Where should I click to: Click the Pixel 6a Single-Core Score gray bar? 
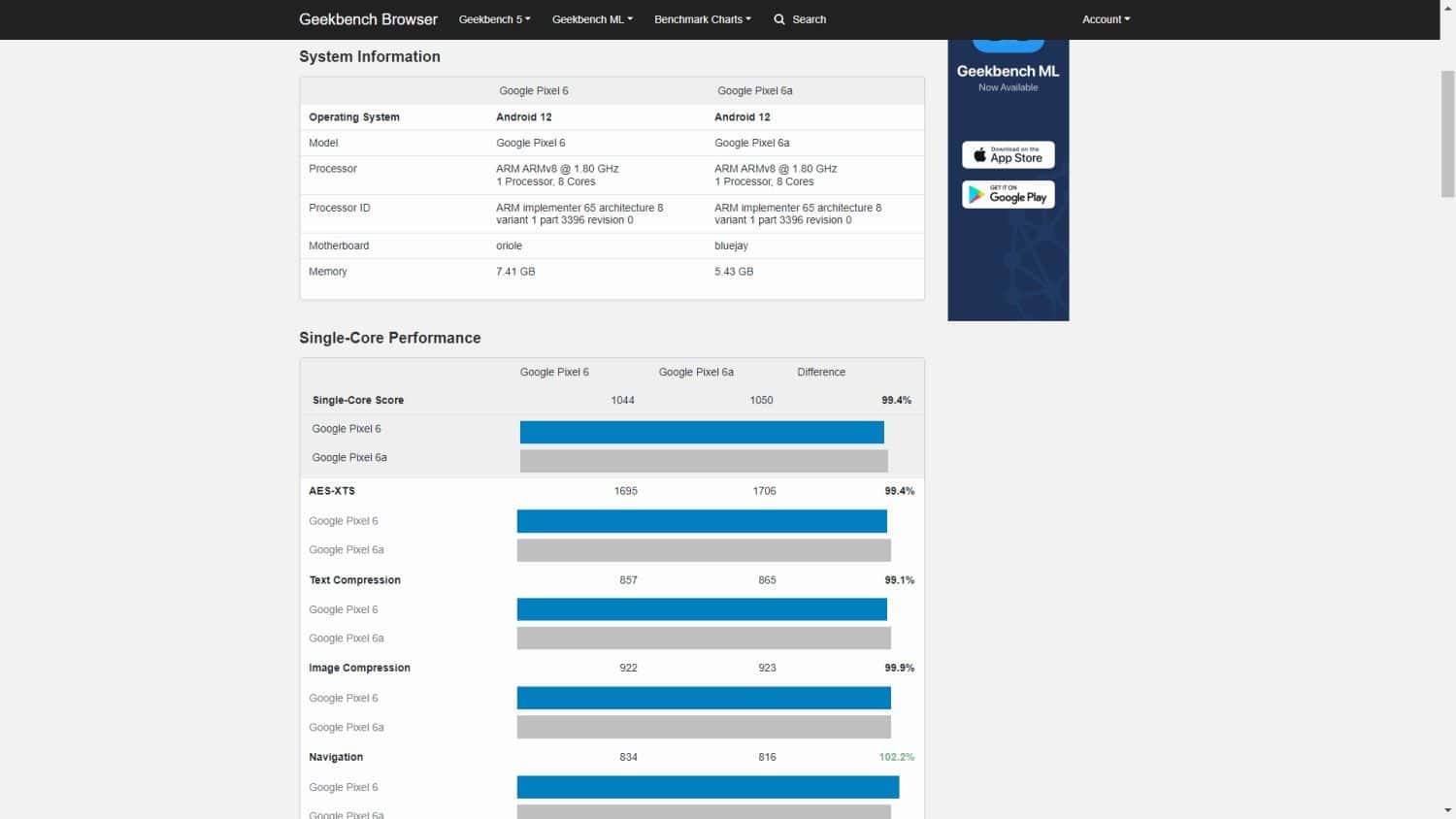[x=704, y=461]
